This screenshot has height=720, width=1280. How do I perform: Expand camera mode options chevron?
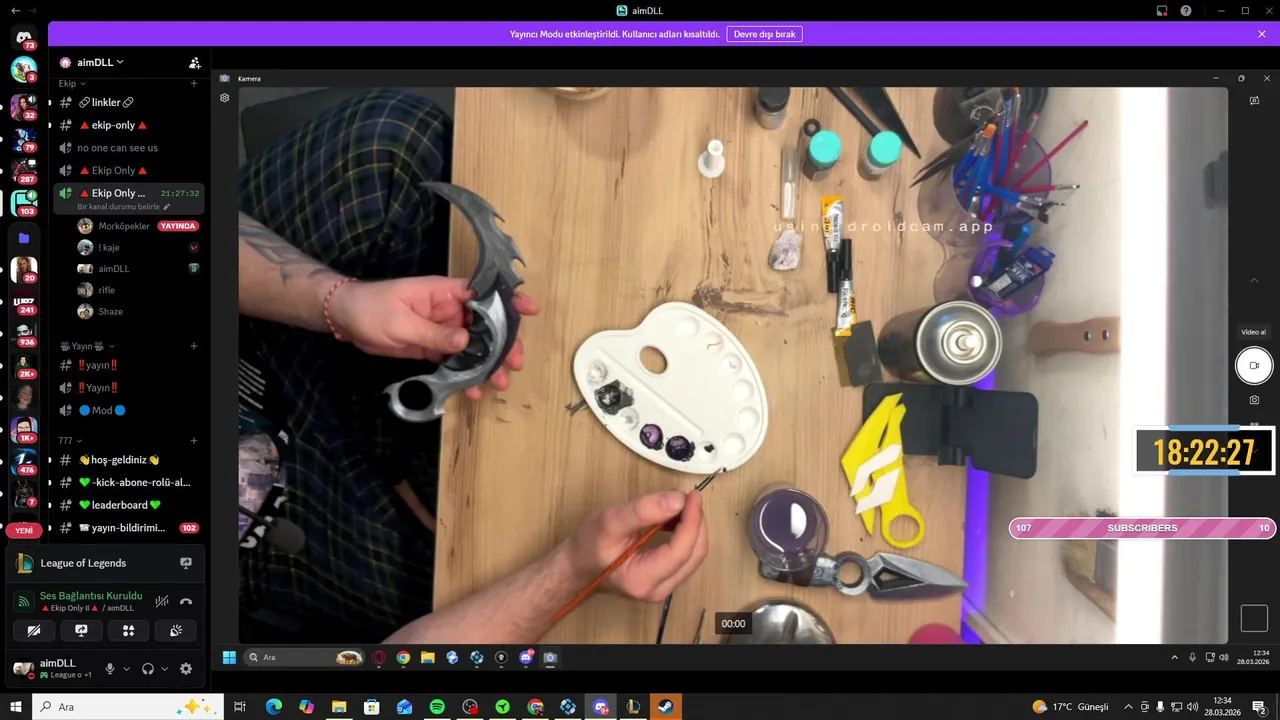[1254, 280]
